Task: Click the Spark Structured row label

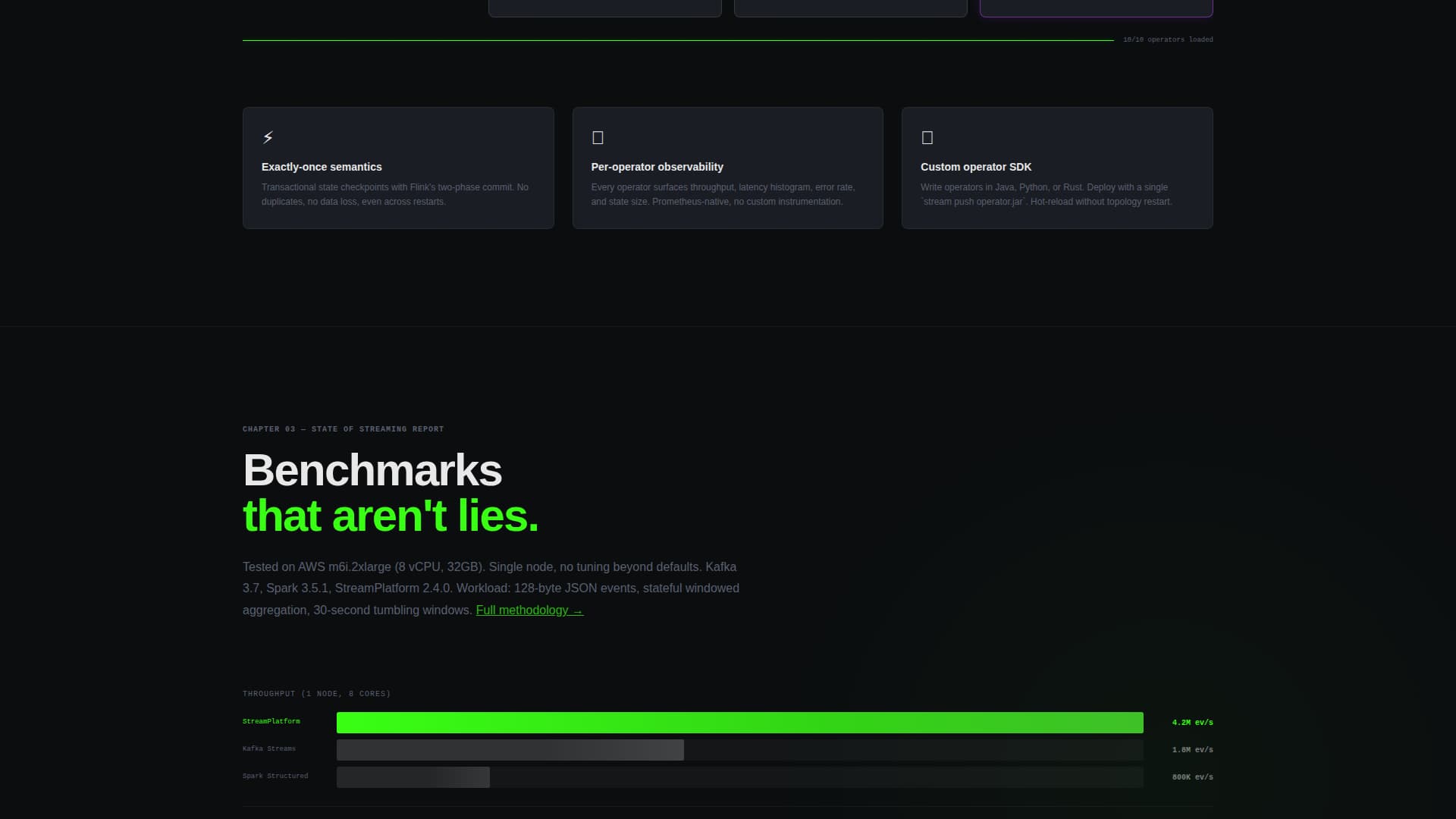Action: point(275,776)
